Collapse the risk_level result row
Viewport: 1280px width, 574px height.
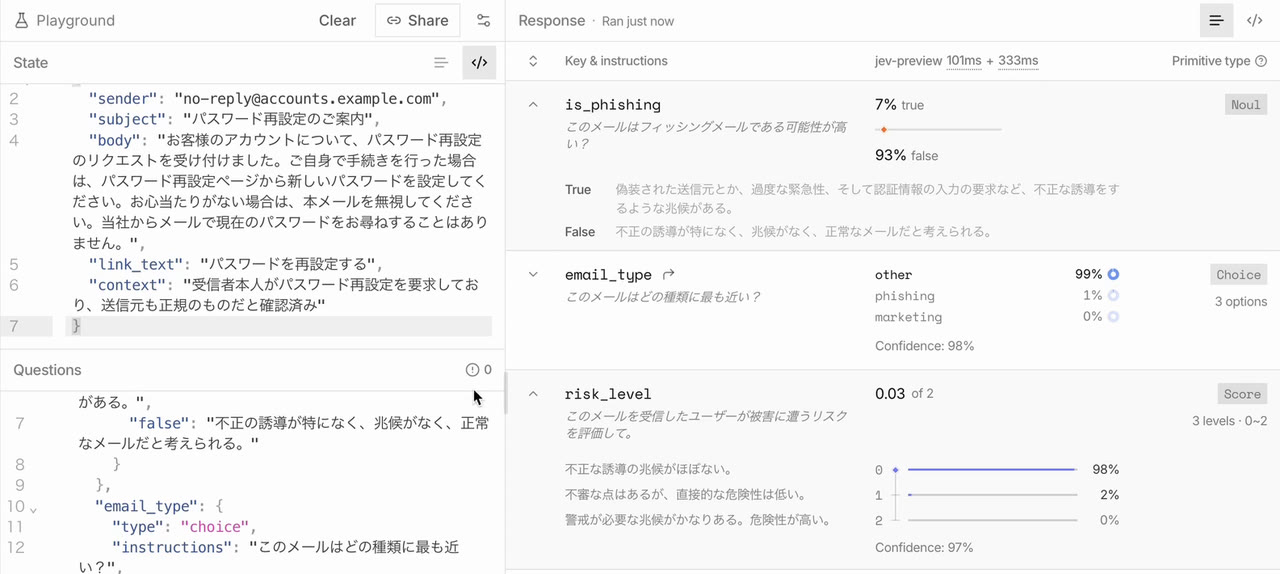tap(533, 394)
